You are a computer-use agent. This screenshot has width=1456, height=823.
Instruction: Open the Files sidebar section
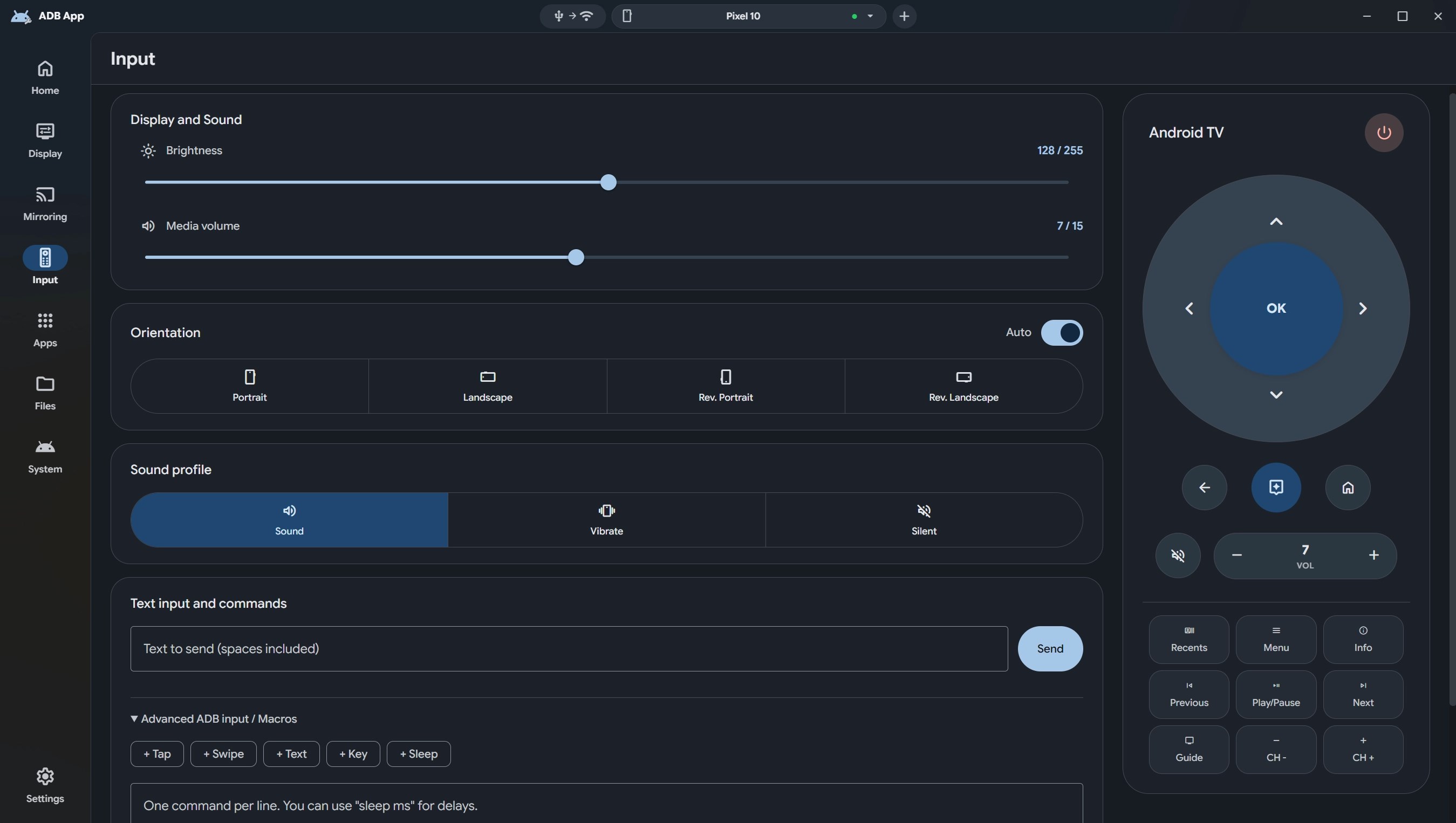point(45,393)
